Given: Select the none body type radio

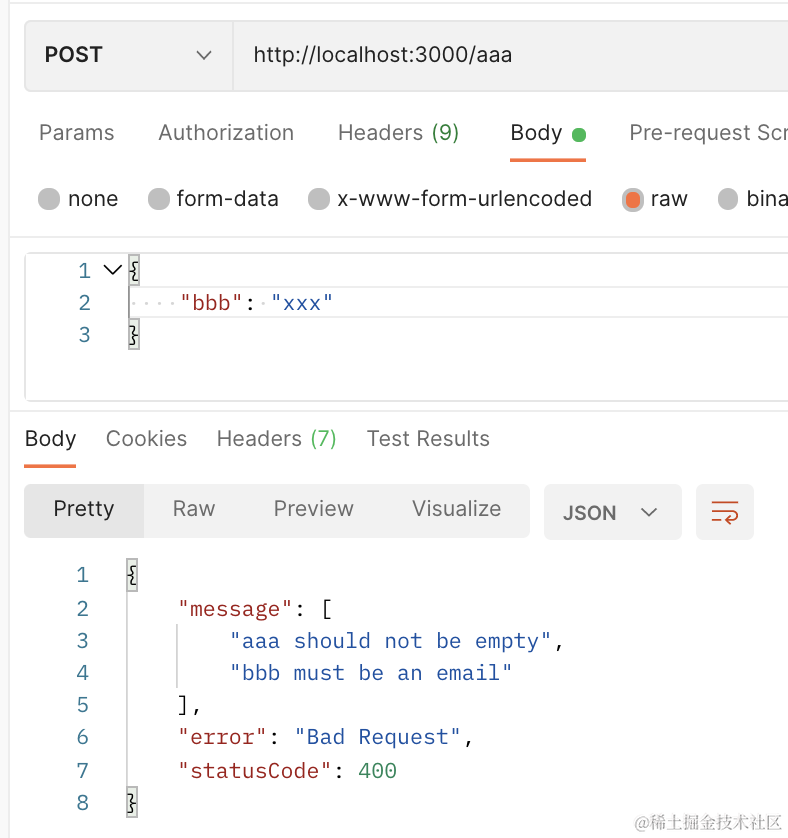Looking at the screenshot, I should pyautogui.click(x=49, y=199).
